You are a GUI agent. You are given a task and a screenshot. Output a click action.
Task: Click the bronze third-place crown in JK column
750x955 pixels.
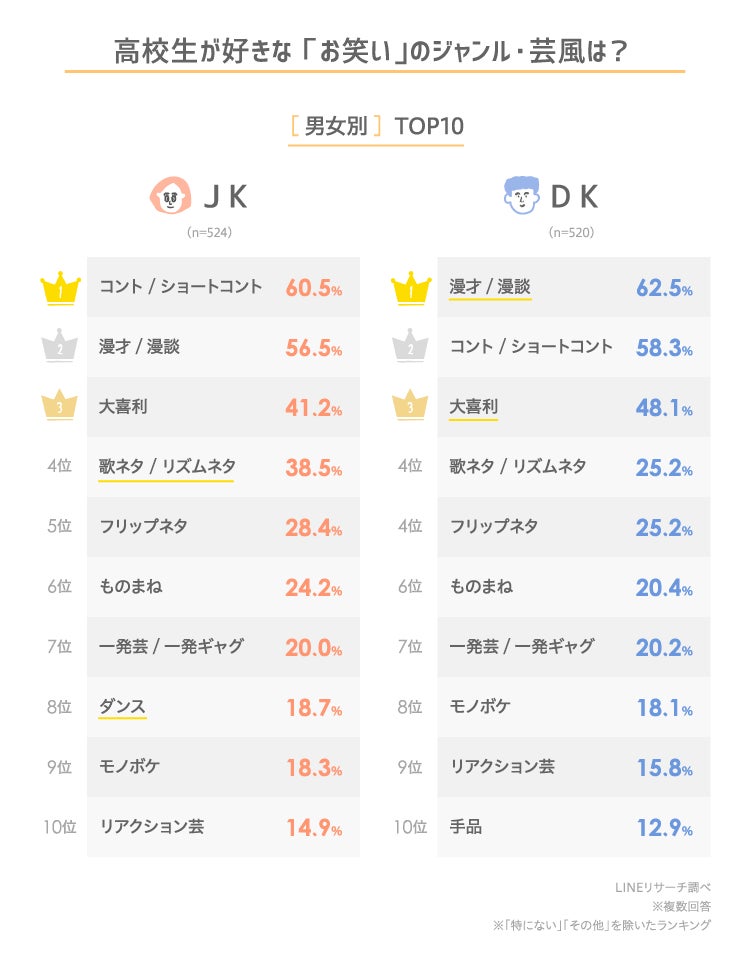(x=60, y=407)
